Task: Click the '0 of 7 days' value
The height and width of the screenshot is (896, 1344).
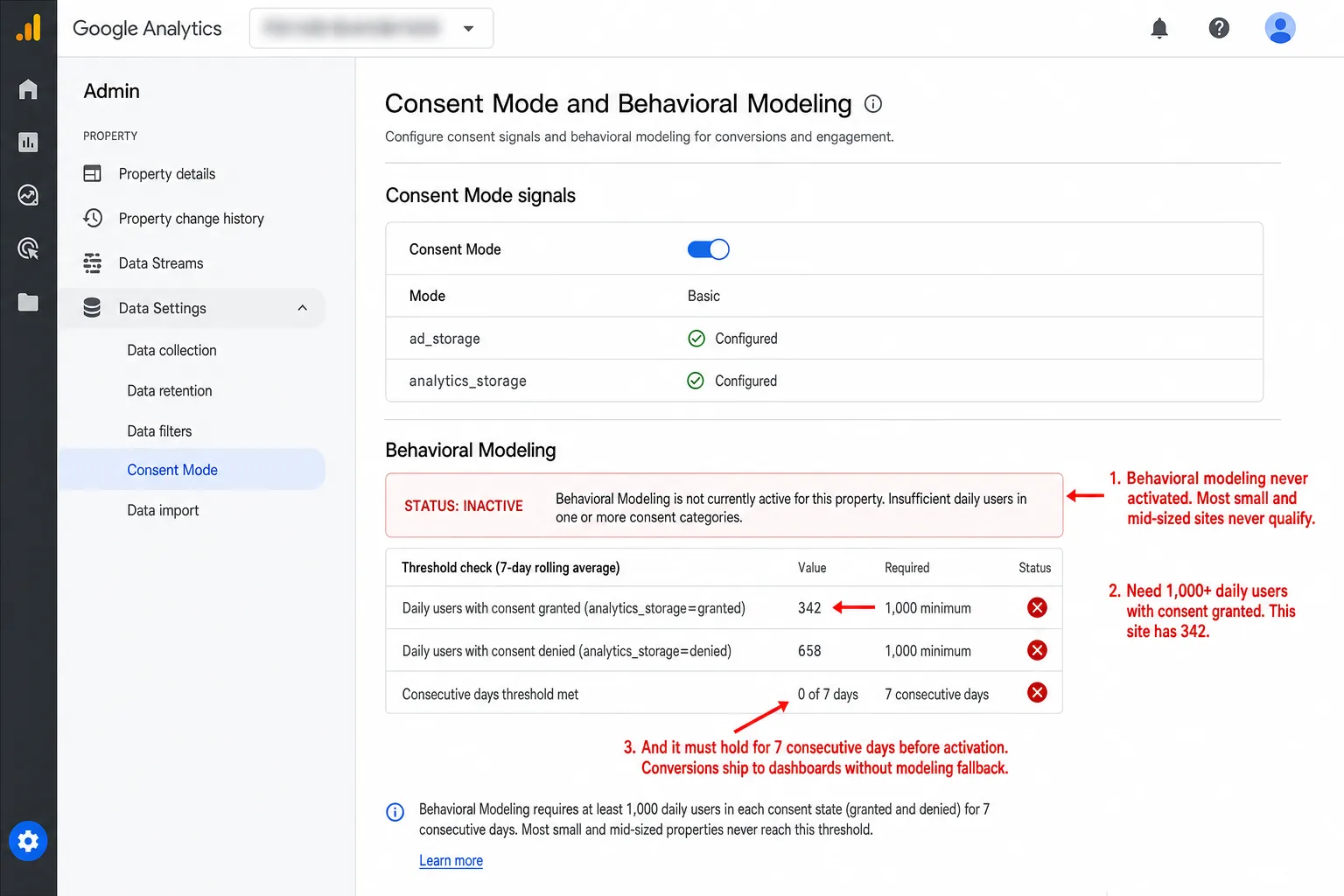Action: 828,694
